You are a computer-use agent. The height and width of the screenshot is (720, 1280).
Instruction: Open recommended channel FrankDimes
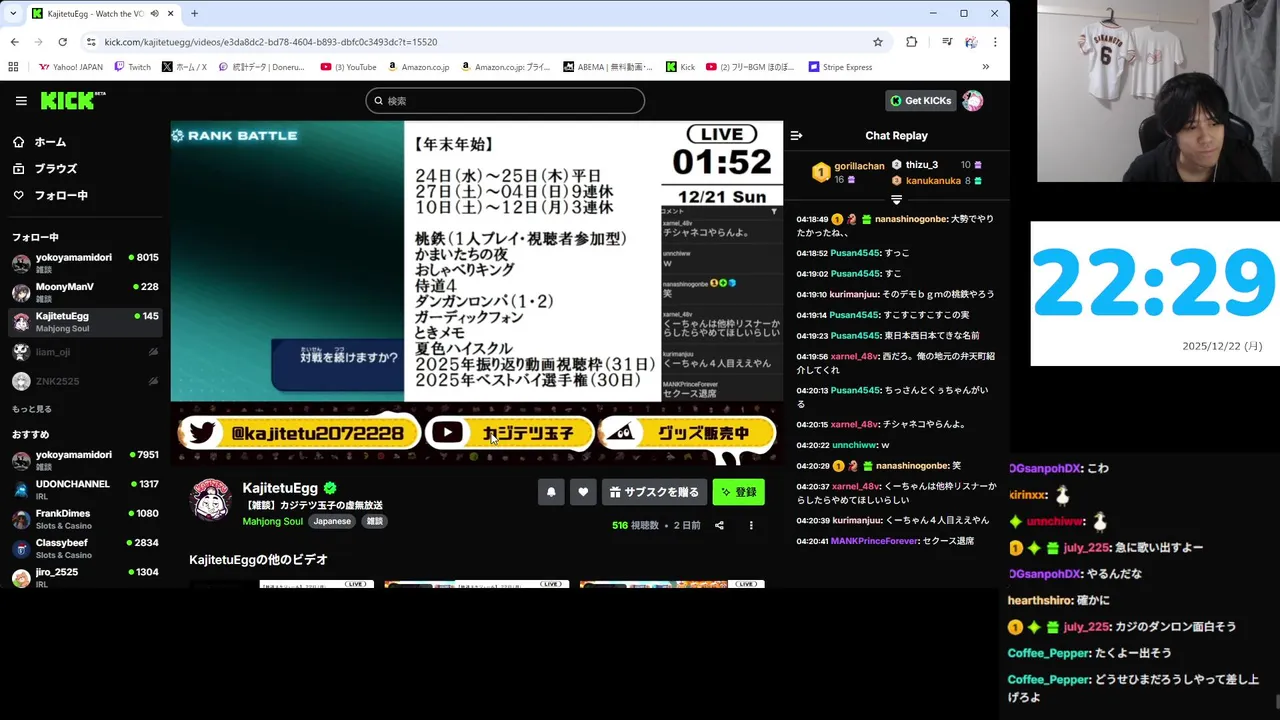point(85,519)
